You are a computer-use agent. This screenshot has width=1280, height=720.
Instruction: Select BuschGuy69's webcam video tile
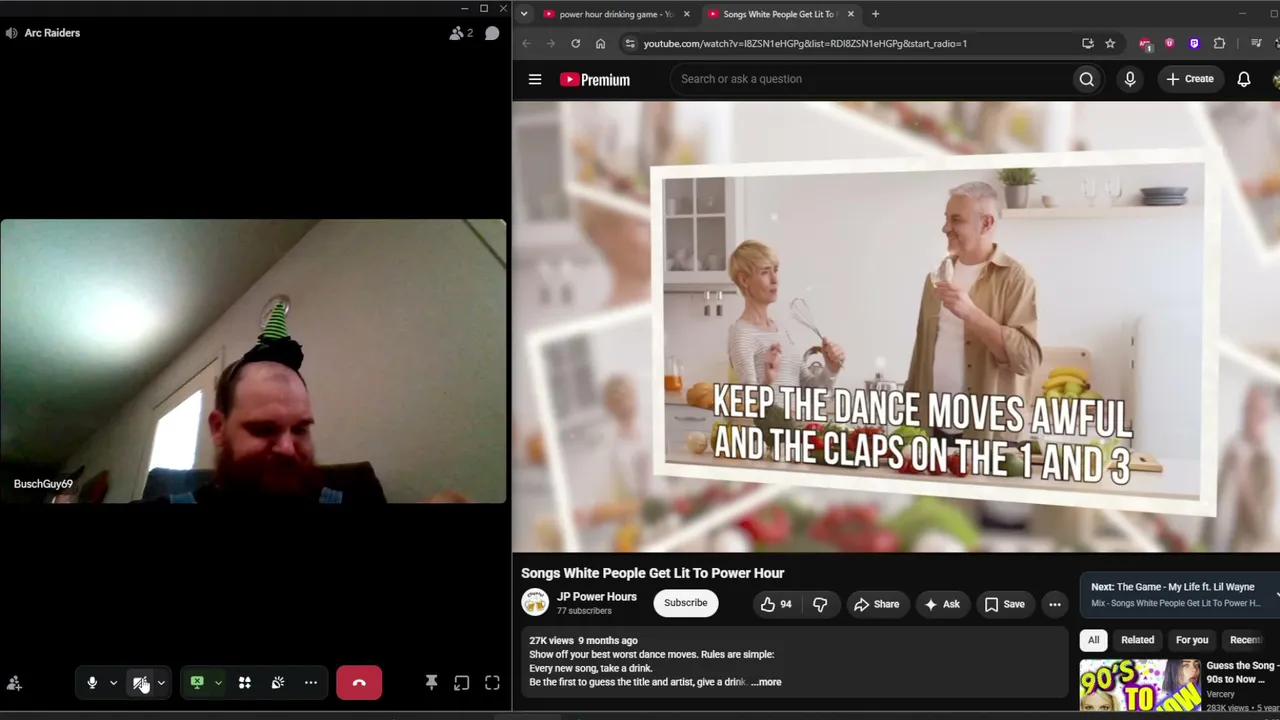click(x=253, y=361)
